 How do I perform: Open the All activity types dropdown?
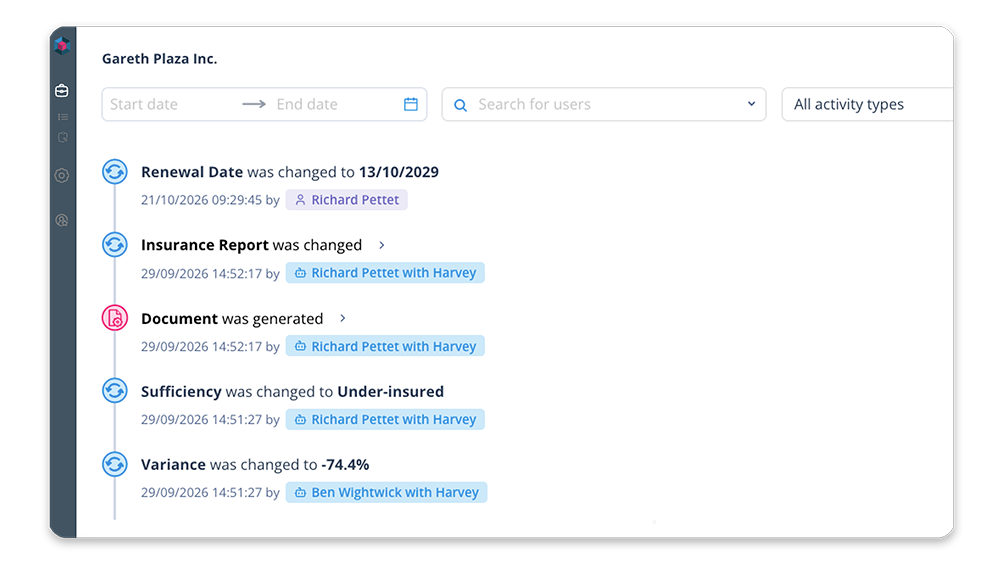point(867,104)
